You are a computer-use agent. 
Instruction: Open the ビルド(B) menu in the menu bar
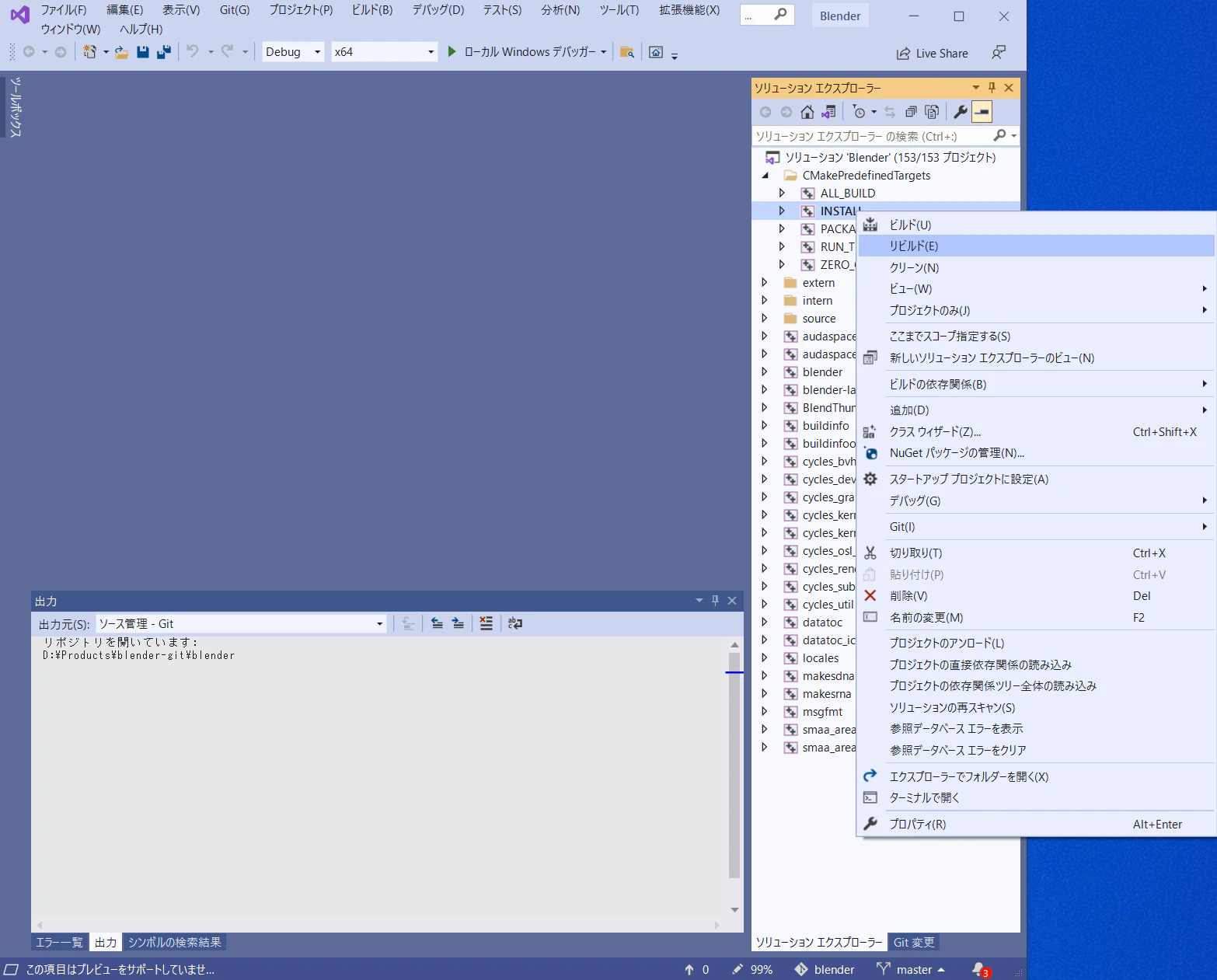[x=372, y=10]
